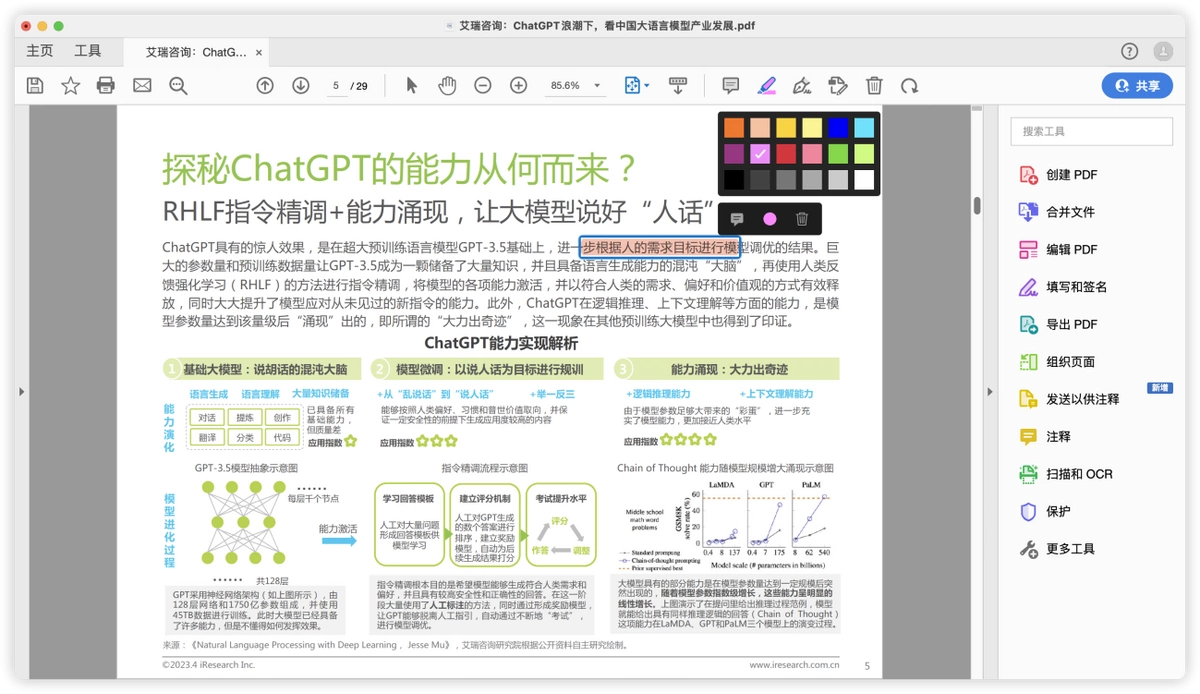
Task: Click the www.iresearch.com.cn footer link
Action: 794,664
